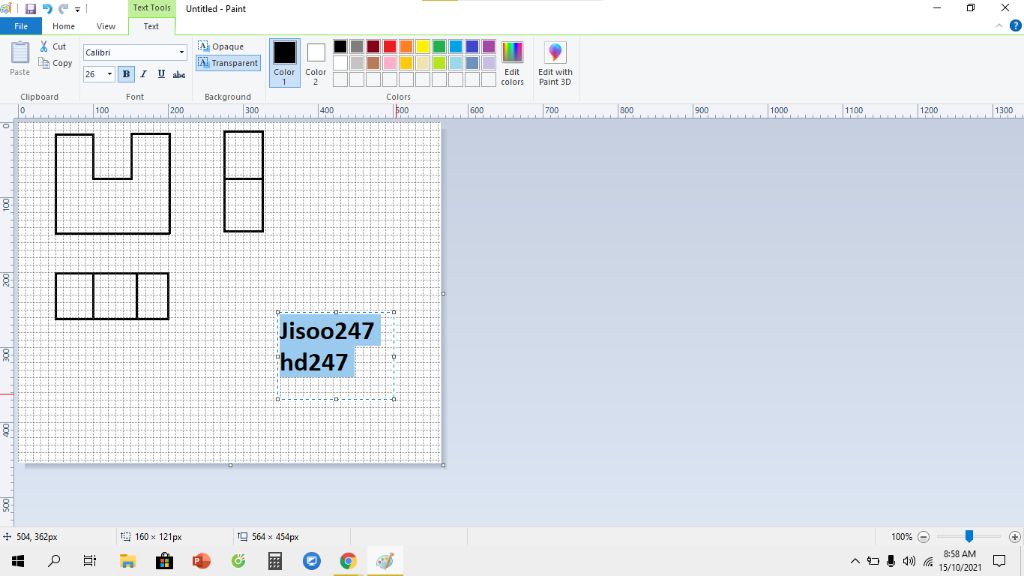Screen dimensions: 1024x576
Task: Open File Explorer from the taskbar
Action: pyautogui.click(x=127, y=561)
